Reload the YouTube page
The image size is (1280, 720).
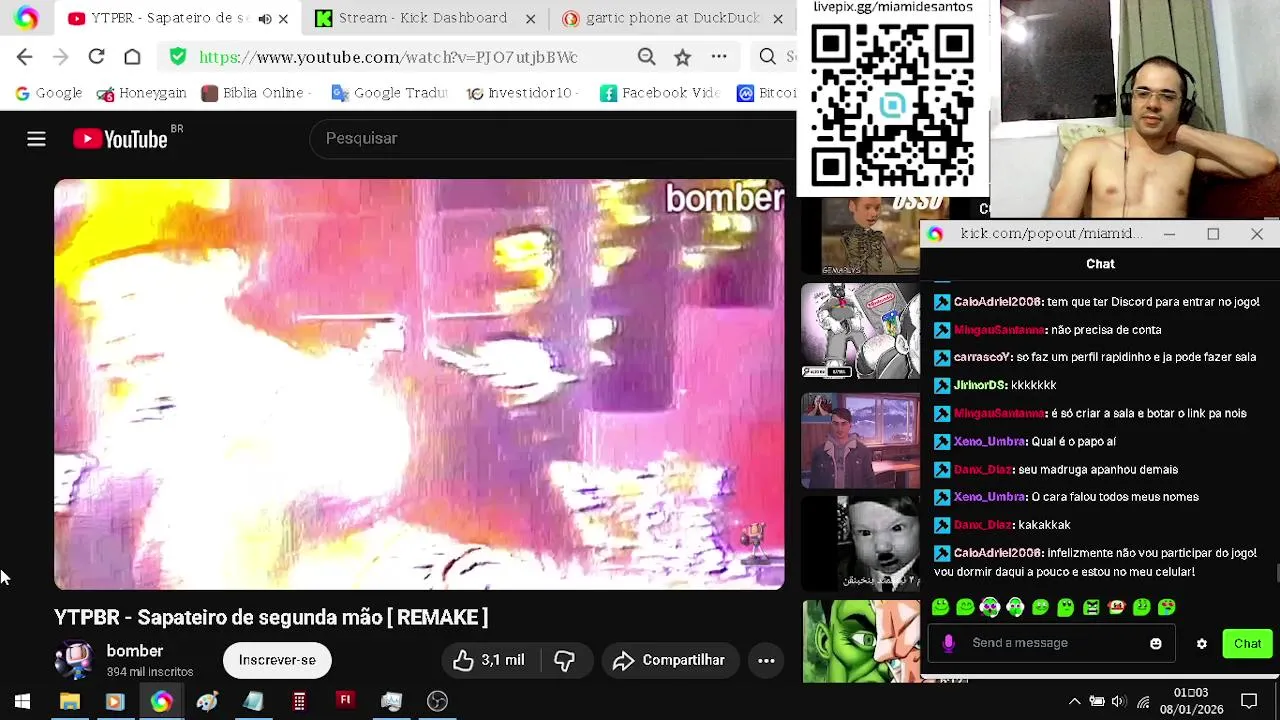(96, 57)
